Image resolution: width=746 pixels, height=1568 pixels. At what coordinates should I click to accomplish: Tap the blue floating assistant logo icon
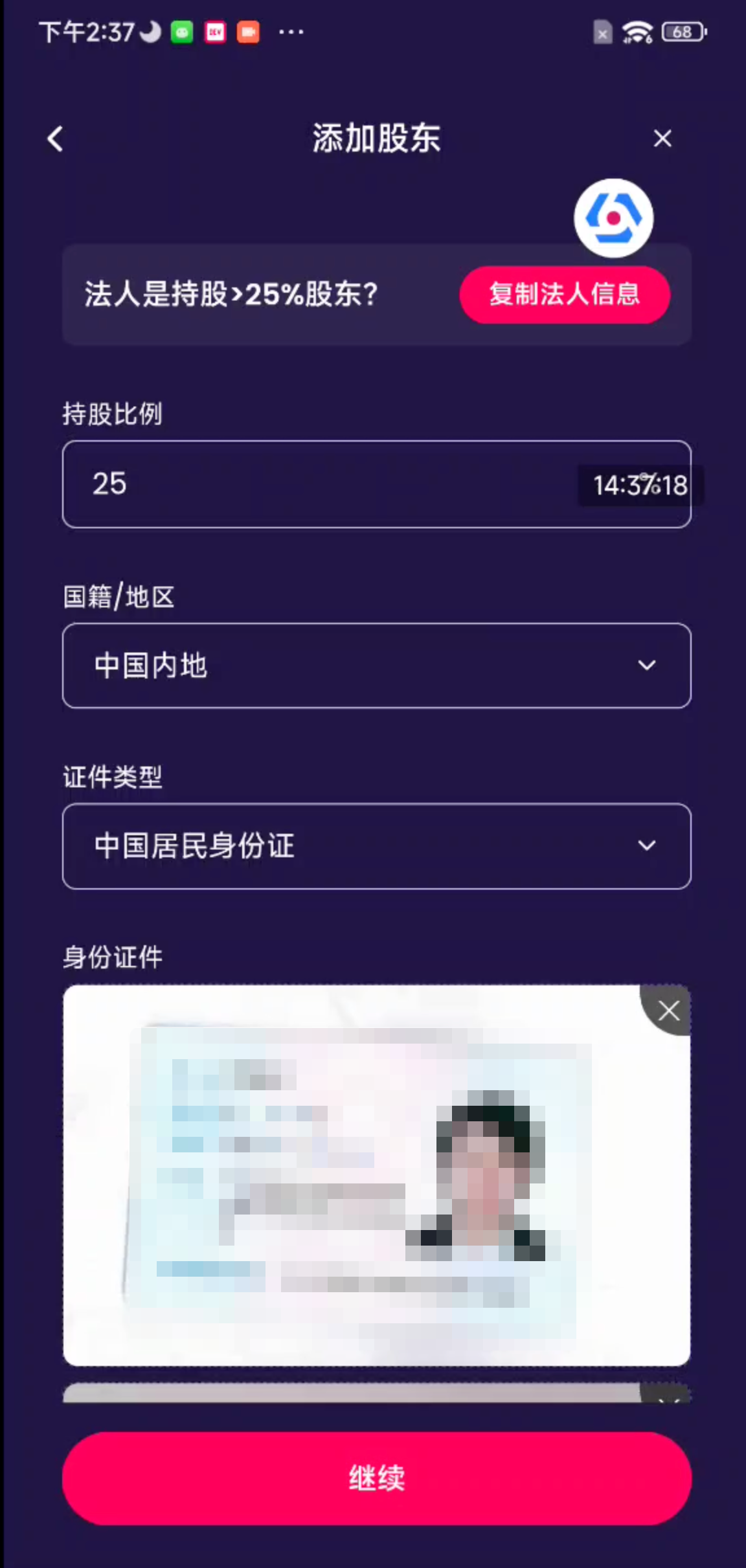point(613,218)
